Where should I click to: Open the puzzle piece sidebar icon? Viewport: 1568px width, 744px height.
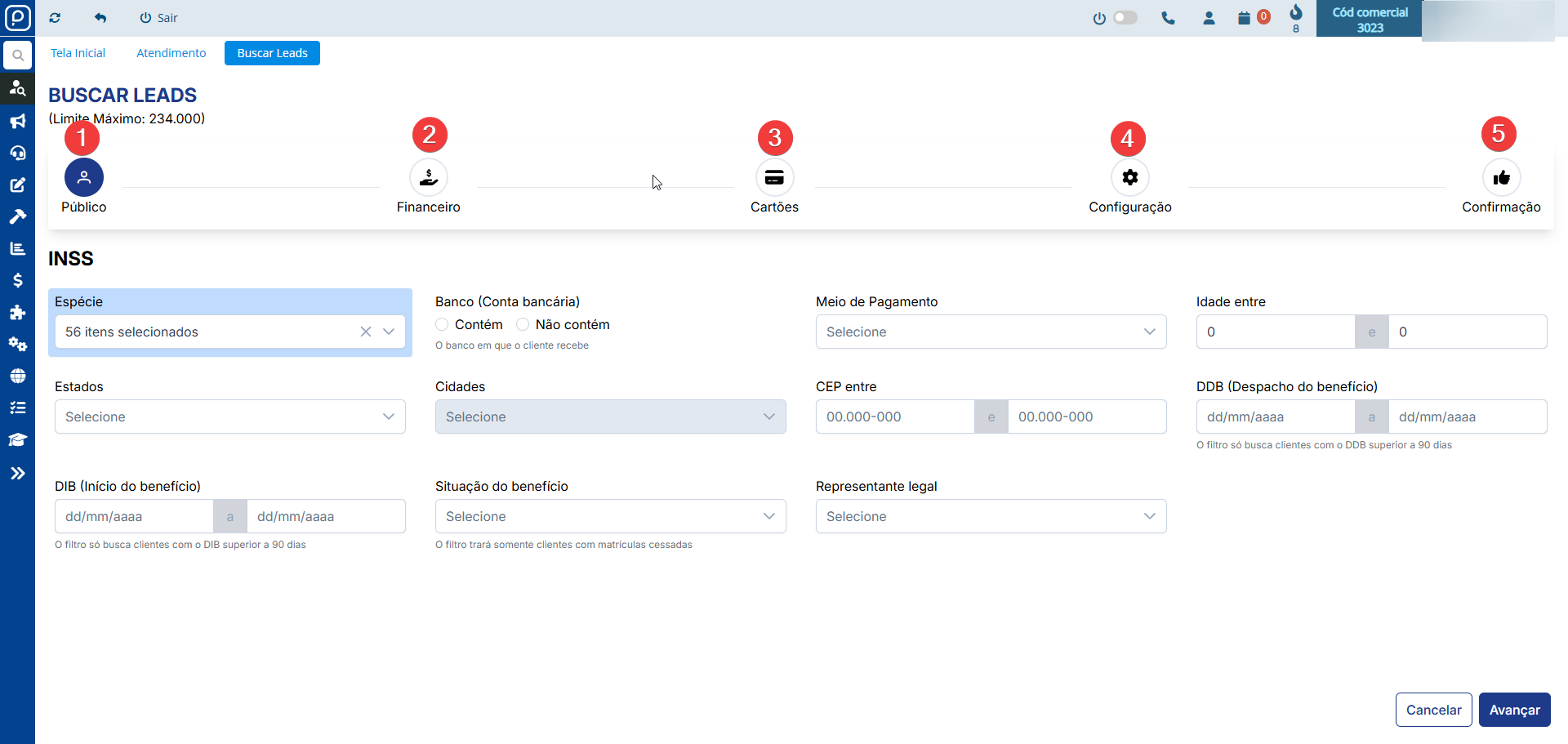pos(17,313)
